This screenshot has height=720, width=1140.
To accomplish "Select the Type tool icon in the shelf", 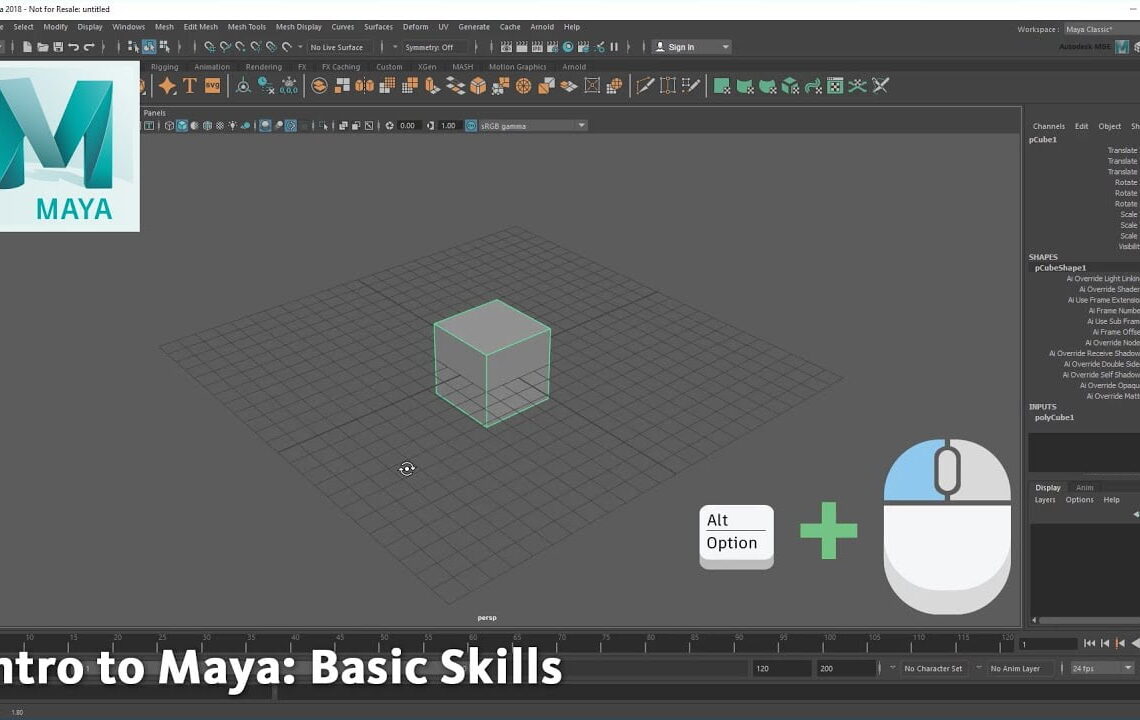I will click(189, 85).
